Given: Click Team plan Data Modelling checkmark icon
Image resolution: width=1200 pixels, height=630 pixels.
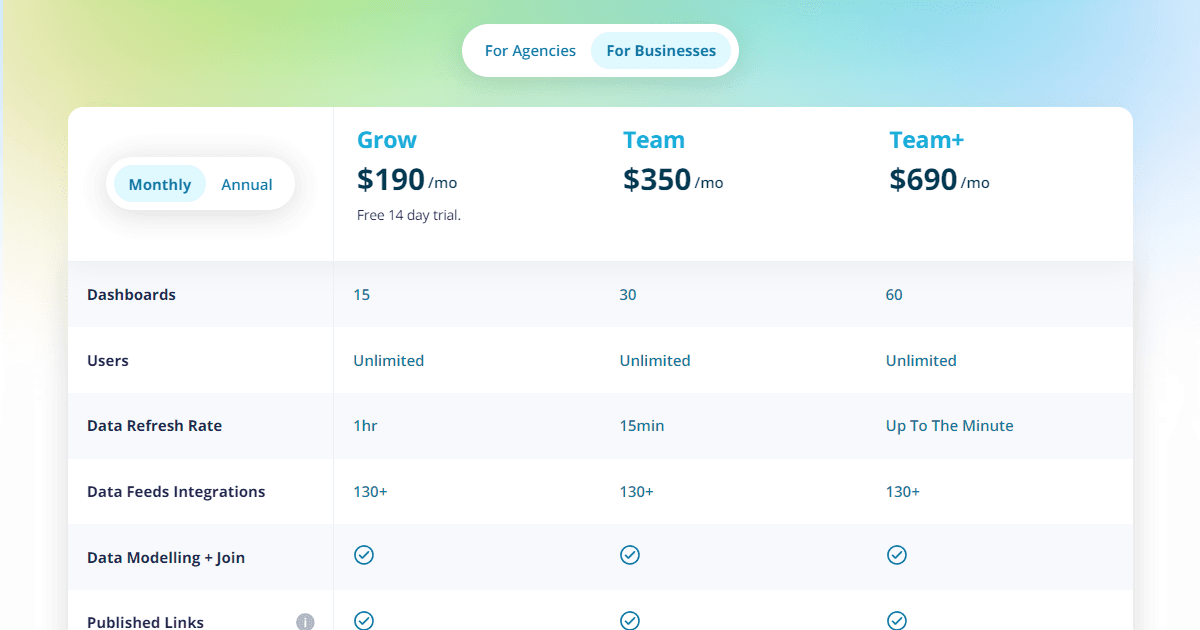Looking at the screenshot, I should tap(630, 555).
